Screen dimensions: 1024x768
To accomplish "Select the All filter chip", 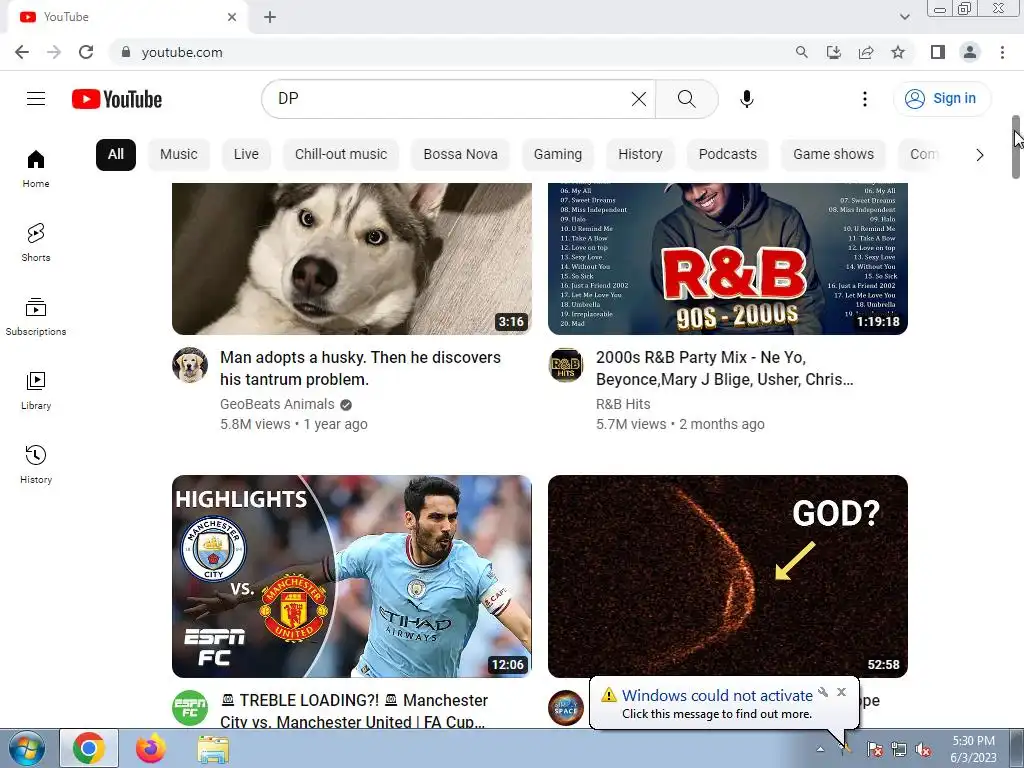I will click(x=116, y=155).
